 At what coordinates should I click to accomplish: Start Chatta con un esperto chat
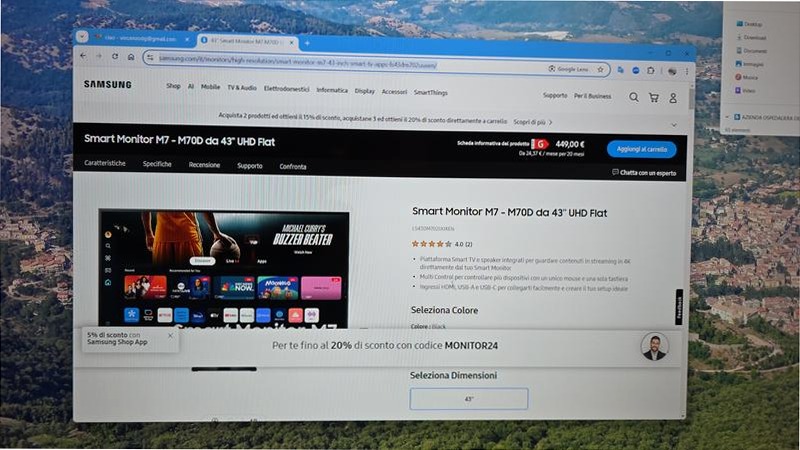(644, 173)
